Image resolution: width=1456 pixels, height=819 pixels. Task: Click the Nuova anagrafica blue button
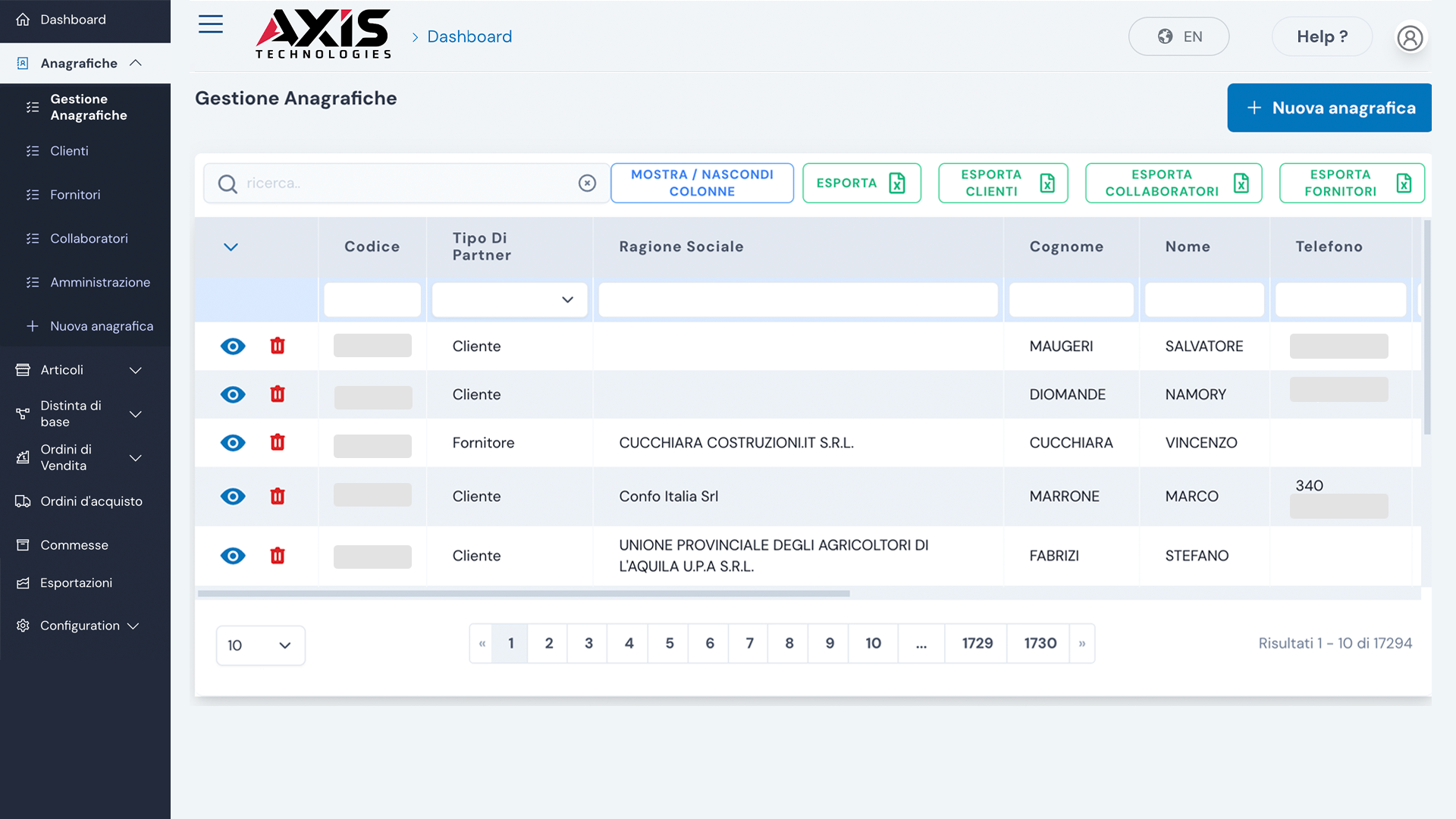[x=1329, y=108]
